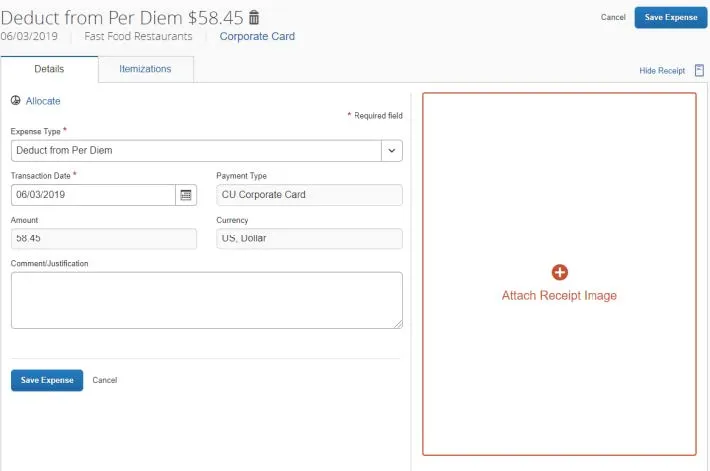The image size is (710, 471).
Task: Click the Comment/Justification label
Action: 49,263
